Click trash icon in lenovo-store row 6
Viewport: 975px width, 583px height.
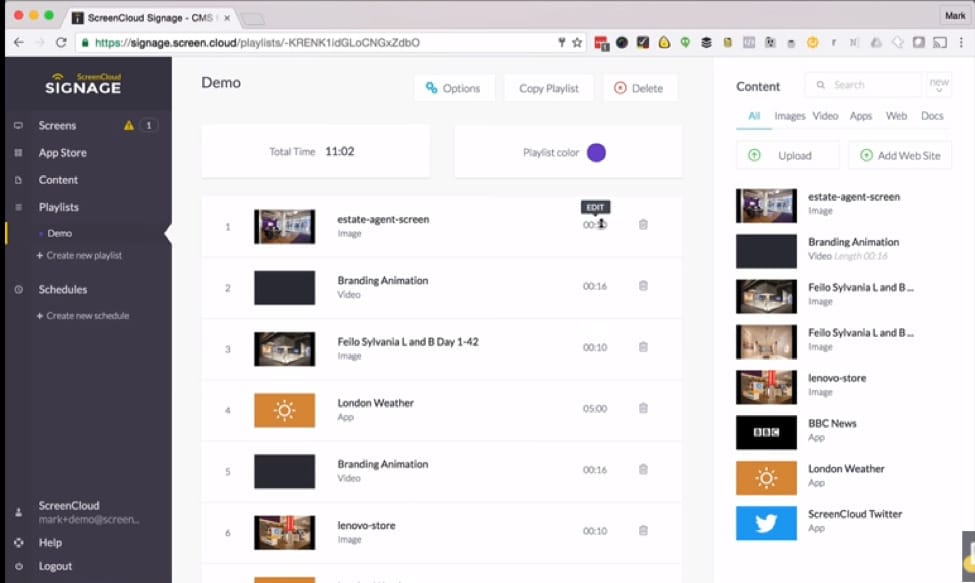(643, 531)
